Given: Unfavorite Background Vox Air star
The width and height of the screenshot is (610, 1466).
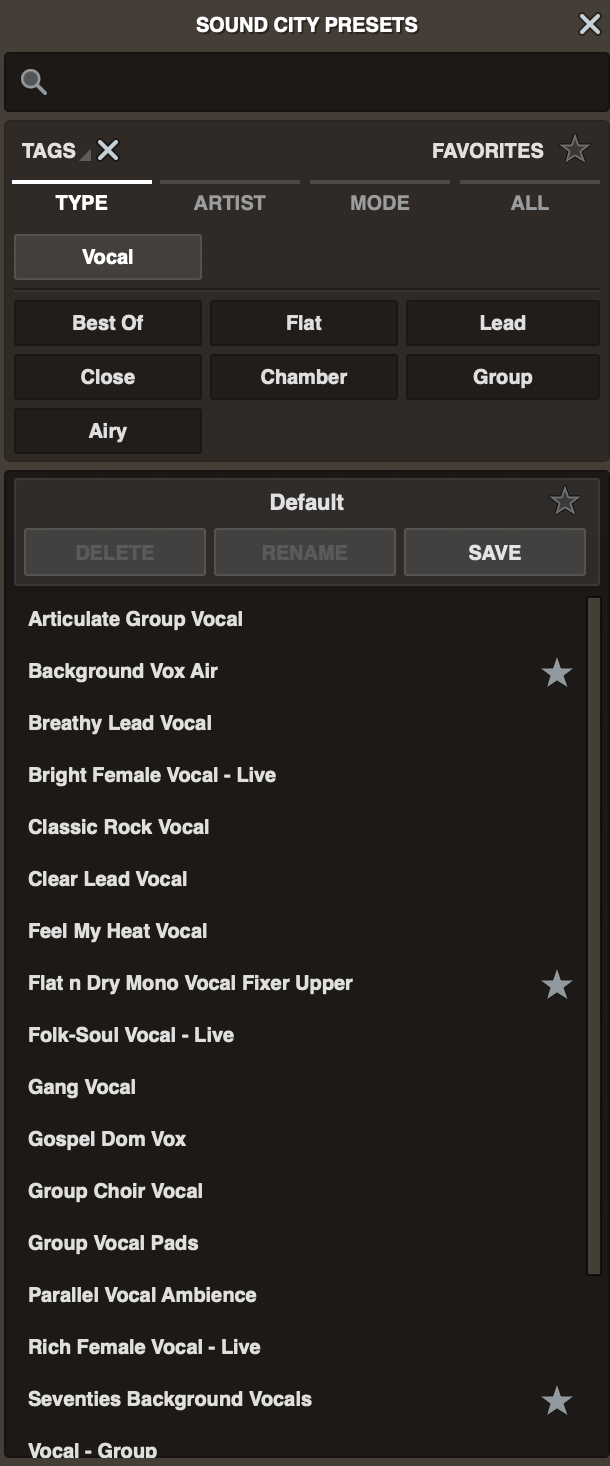Looking at the screenshot, I should point(556,673).
